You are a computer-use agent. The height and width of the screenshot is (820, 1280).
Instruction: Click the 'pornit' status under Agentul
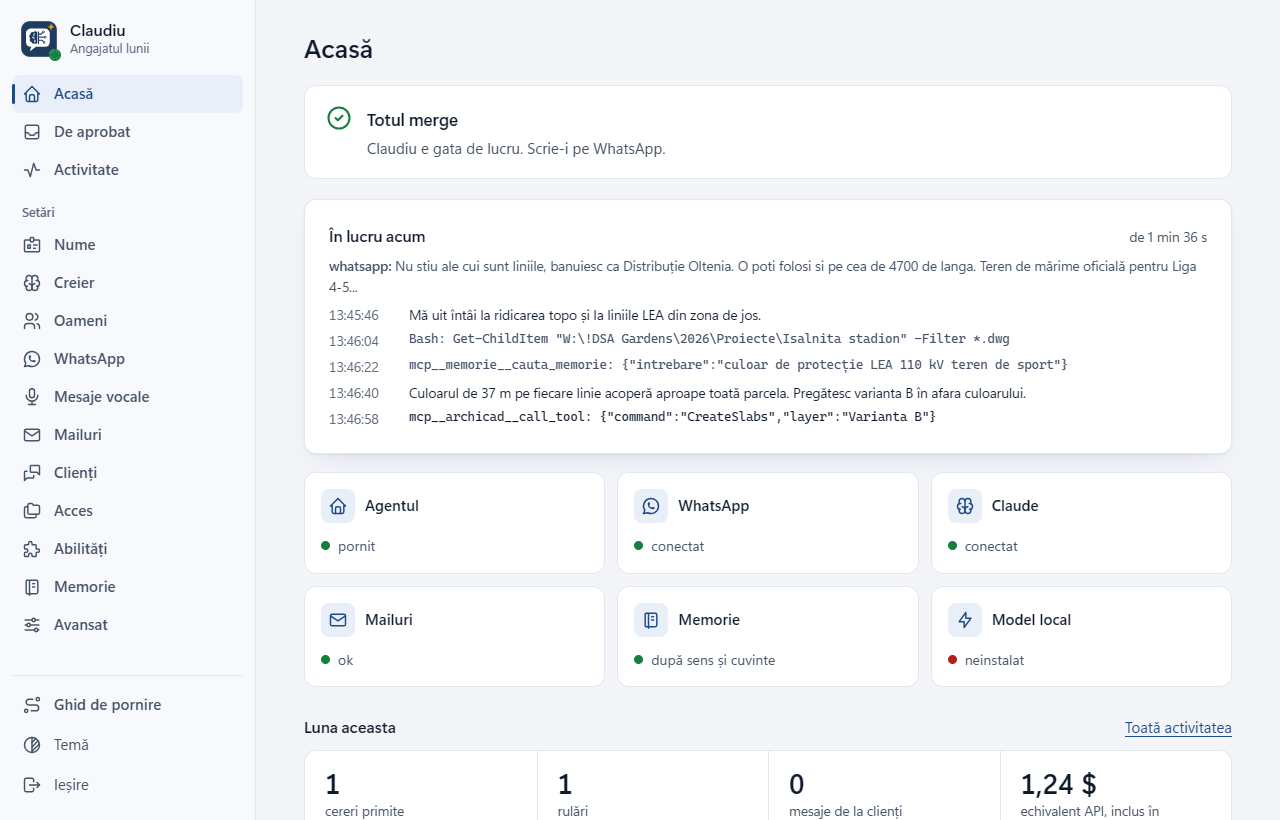click(x=357, y=547)
